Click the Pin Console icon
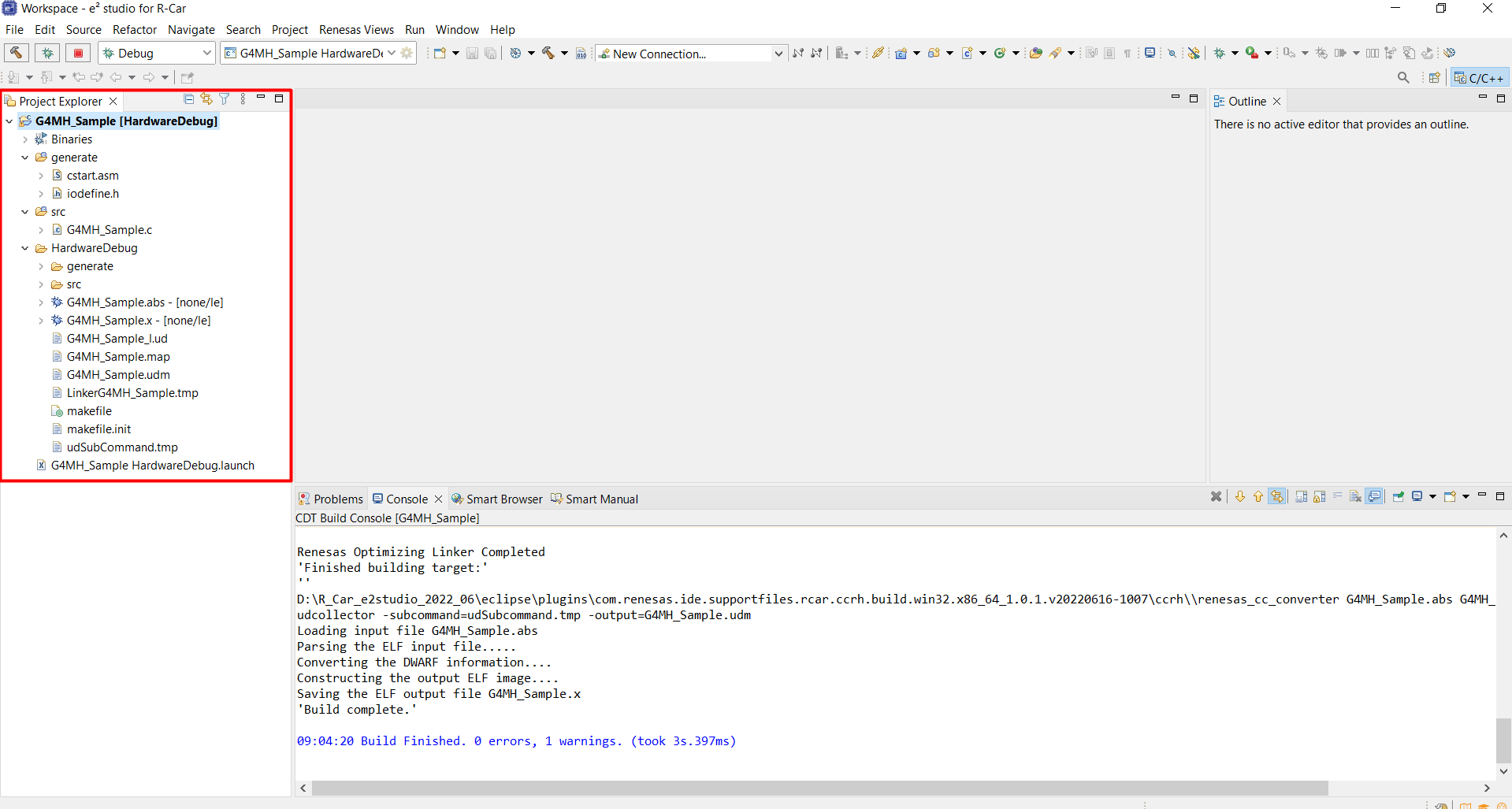Screen dimensions: 1512x809 point(1399,496)
